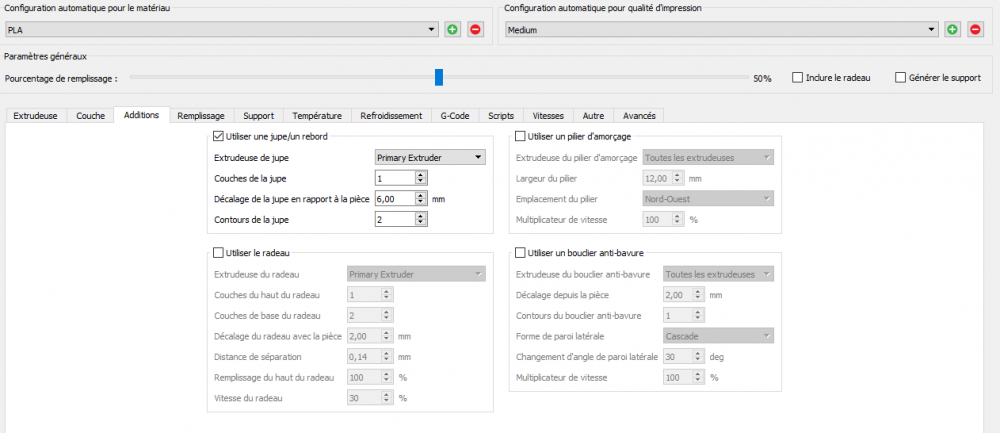
Task: Go to the Température tab
Action: tap(318, 115)
